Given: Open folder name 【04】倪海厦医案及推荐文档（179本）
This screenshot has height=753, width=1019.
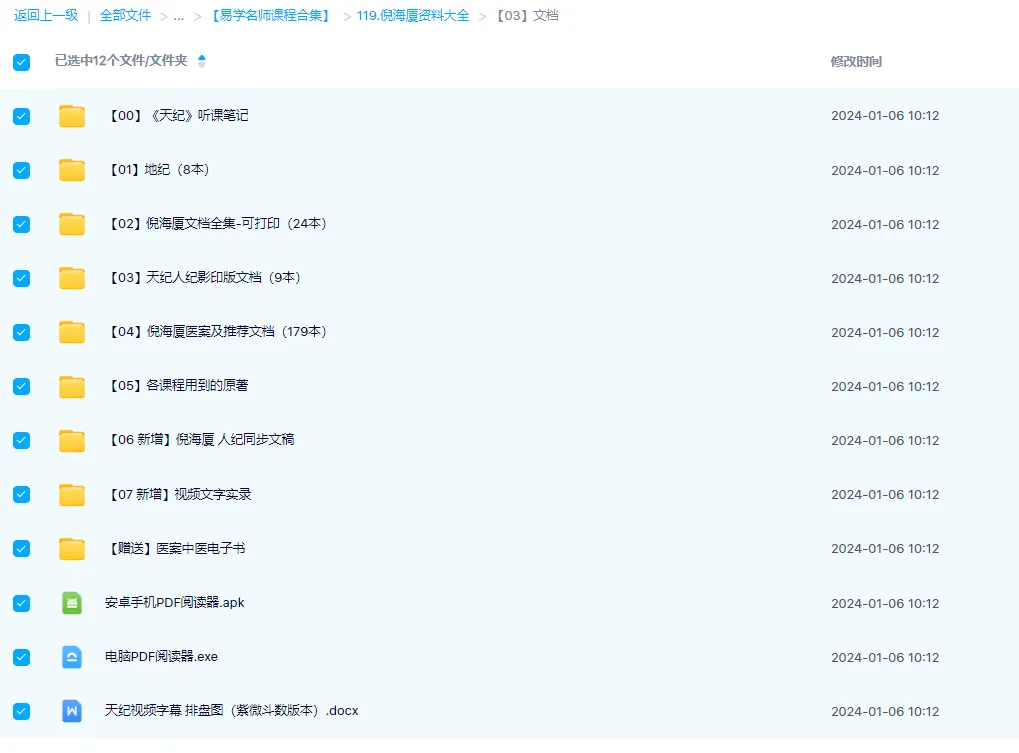Looking at the screenshot, I should click(x=218, y=331).
